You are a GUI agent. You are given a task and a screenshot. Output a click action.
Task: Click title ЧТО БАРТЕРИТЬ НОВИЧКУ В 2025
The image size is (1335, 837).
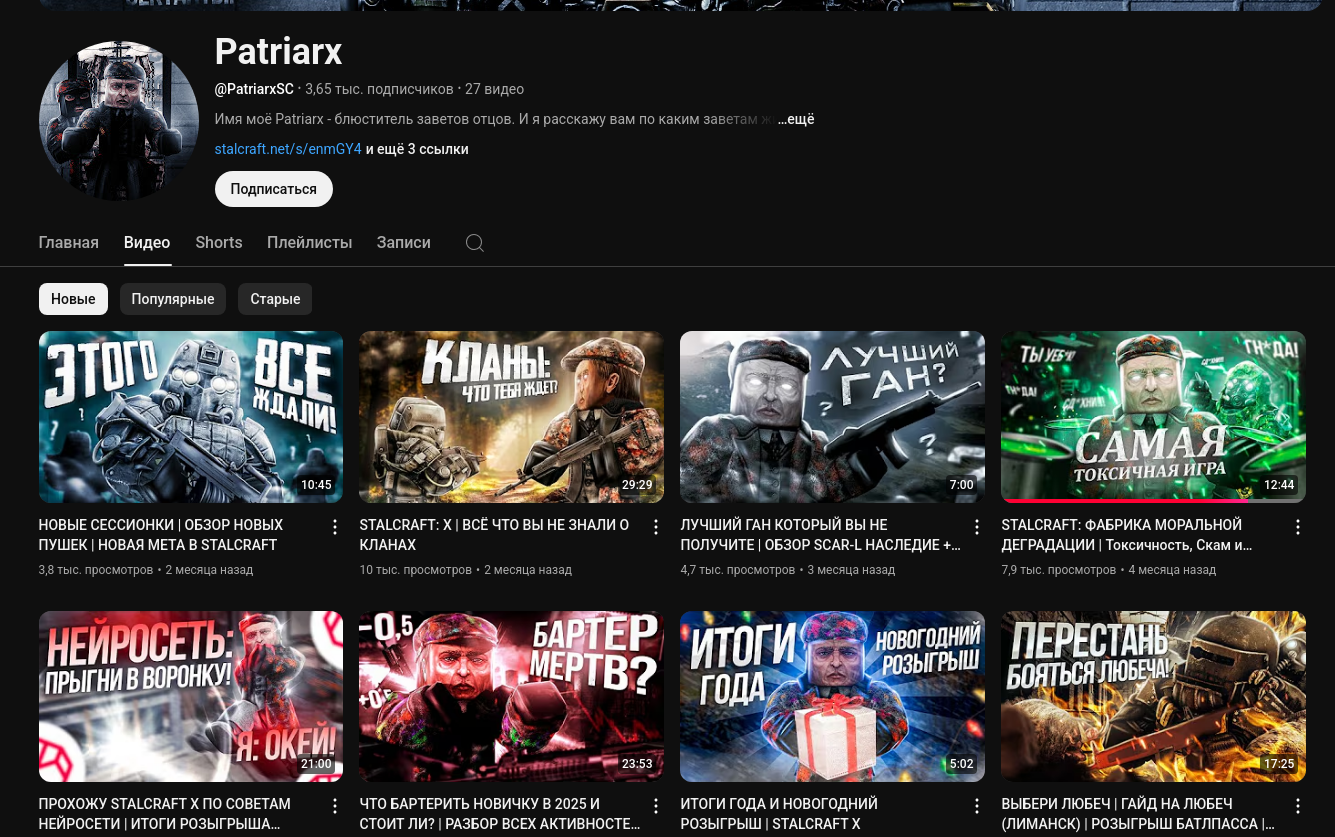(x=499, y=814)
